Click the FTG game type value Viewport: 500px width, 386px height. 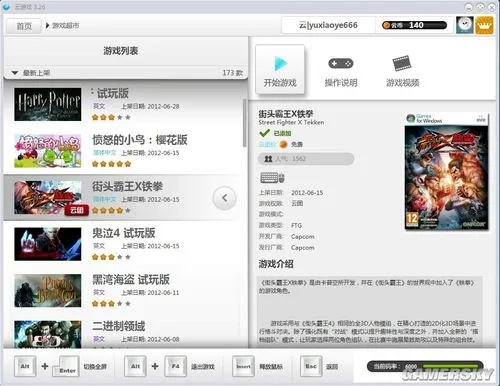pyautogui.click(x=296, y=225)
